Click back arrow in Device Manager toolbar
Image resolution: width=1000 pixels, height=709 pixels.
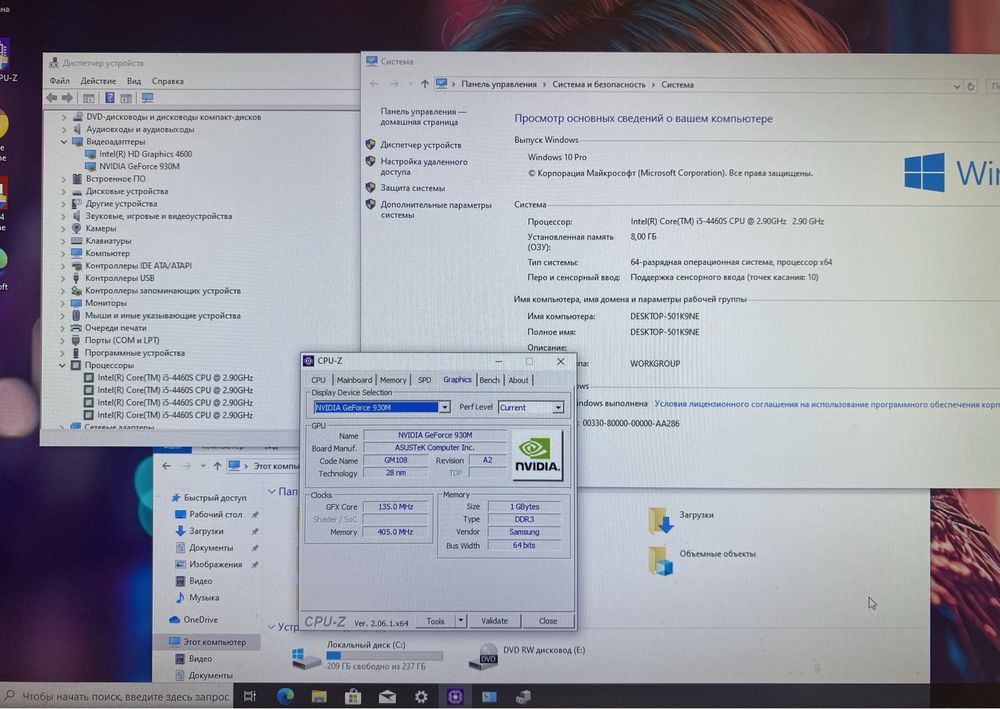point(52,98)
